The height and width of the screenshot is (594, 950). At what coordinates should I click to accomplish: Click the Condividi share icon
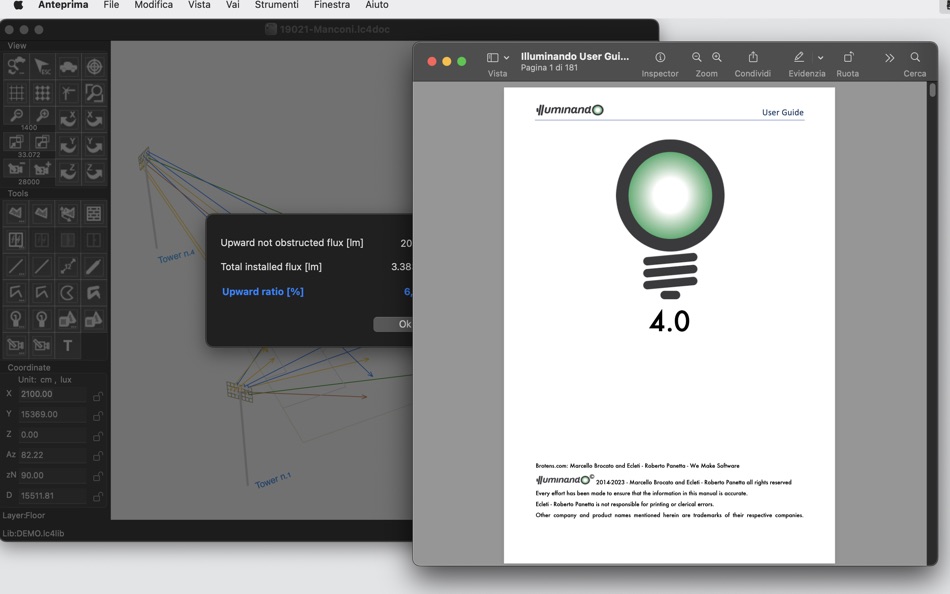pos(753,56)
